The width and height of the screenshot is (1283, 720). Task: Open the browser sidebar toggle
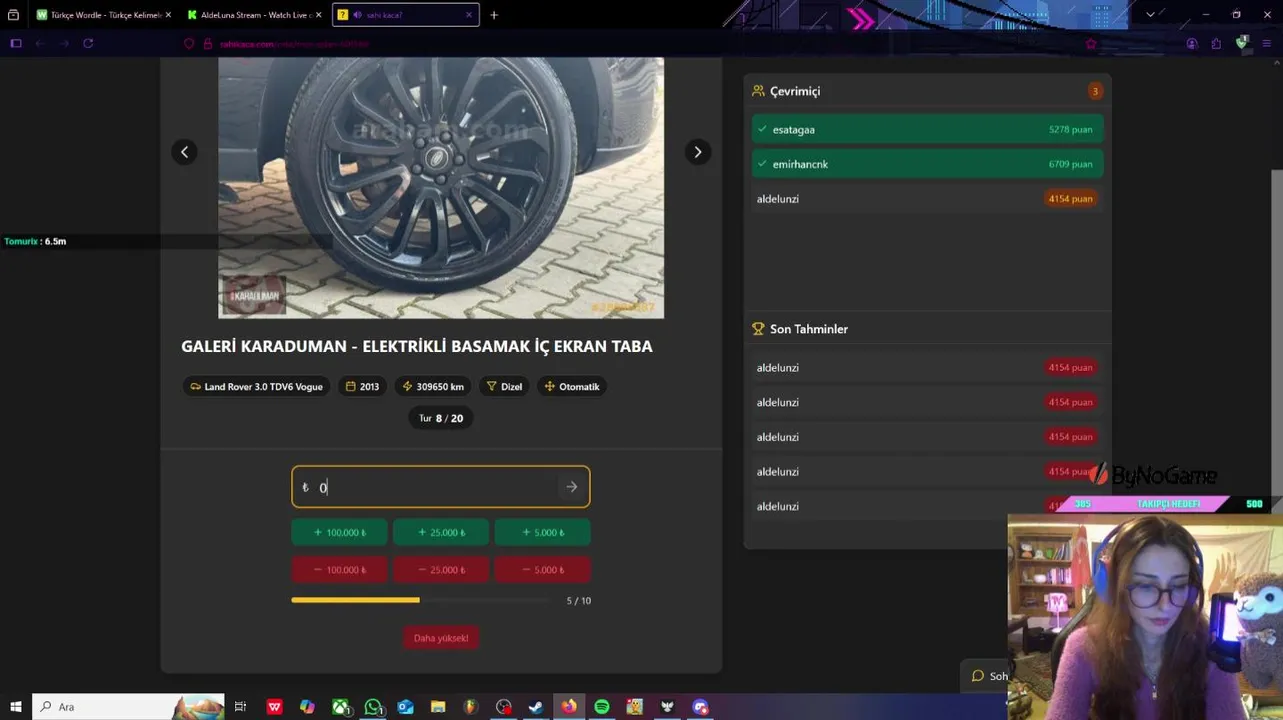pyautogui.click(x=16, y=43)
